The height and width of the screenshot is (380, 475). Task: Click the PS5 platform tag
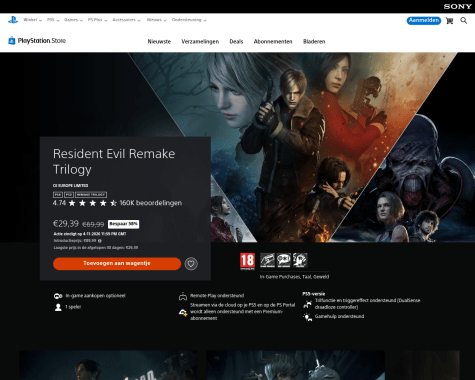coord(69,194)
